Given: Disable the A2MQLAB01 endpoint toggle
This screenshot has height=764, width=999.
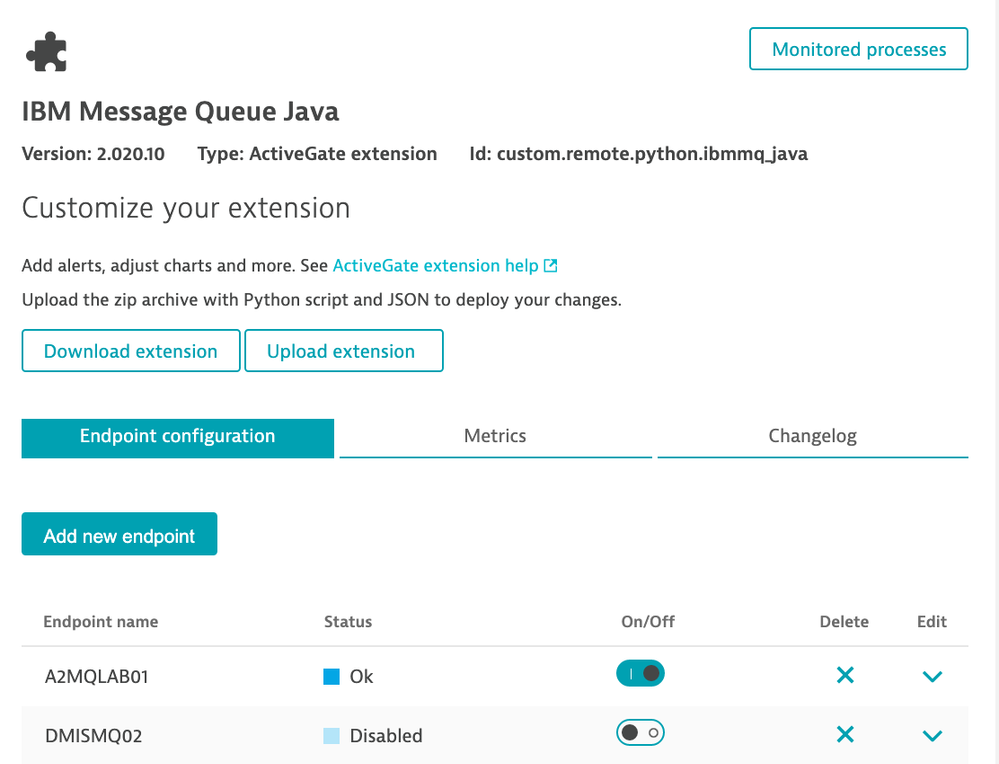Looking at the screenshot, I should (640, 674).
